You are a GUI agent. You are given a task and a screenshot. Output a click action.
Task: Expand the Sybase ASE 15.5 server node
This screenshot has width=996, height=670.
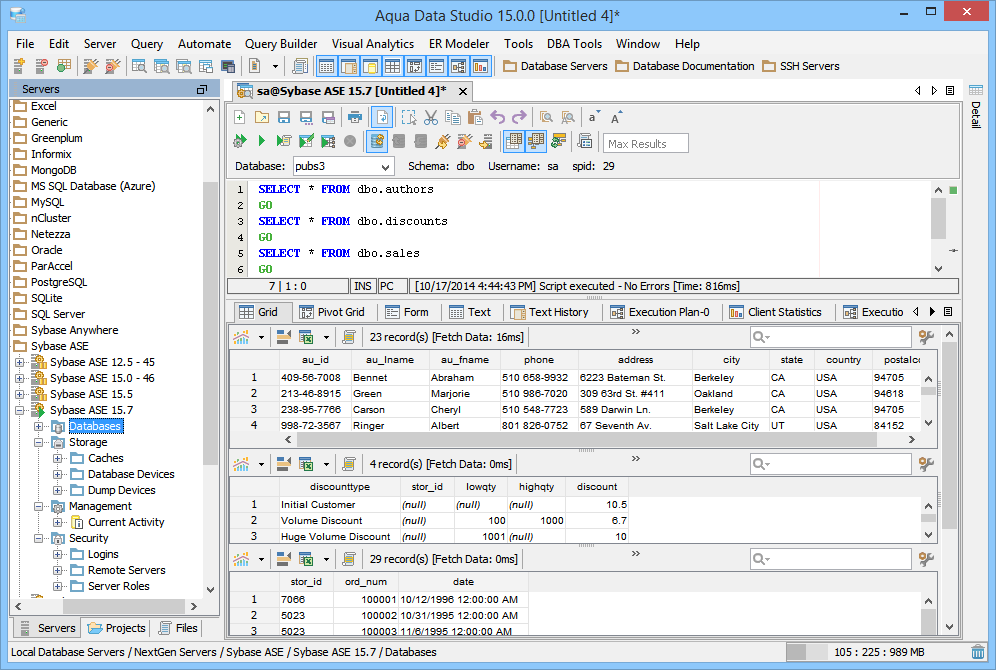tap(19, 394)
